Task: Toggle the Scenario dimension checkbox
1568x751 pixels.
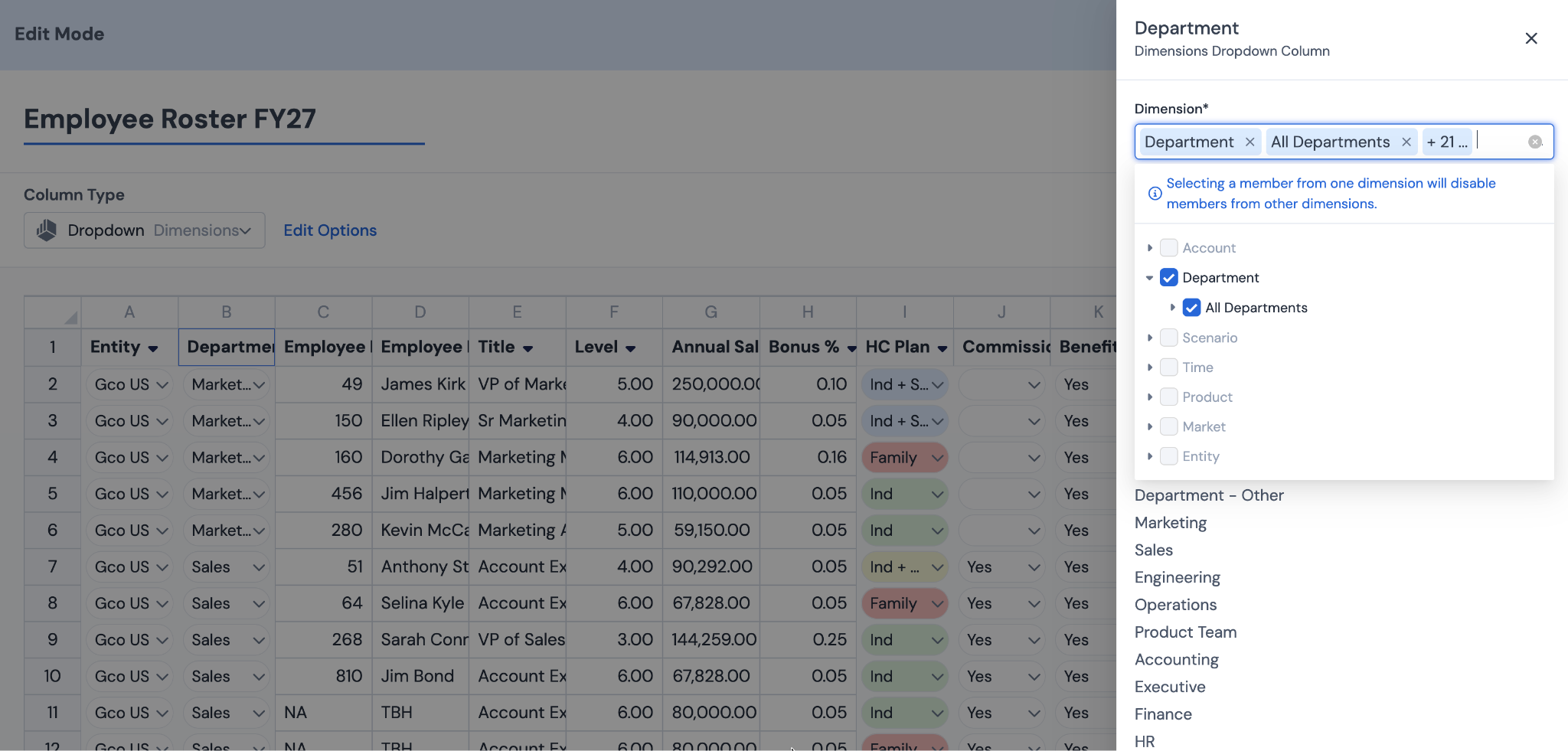Action: click(1168, 338)
